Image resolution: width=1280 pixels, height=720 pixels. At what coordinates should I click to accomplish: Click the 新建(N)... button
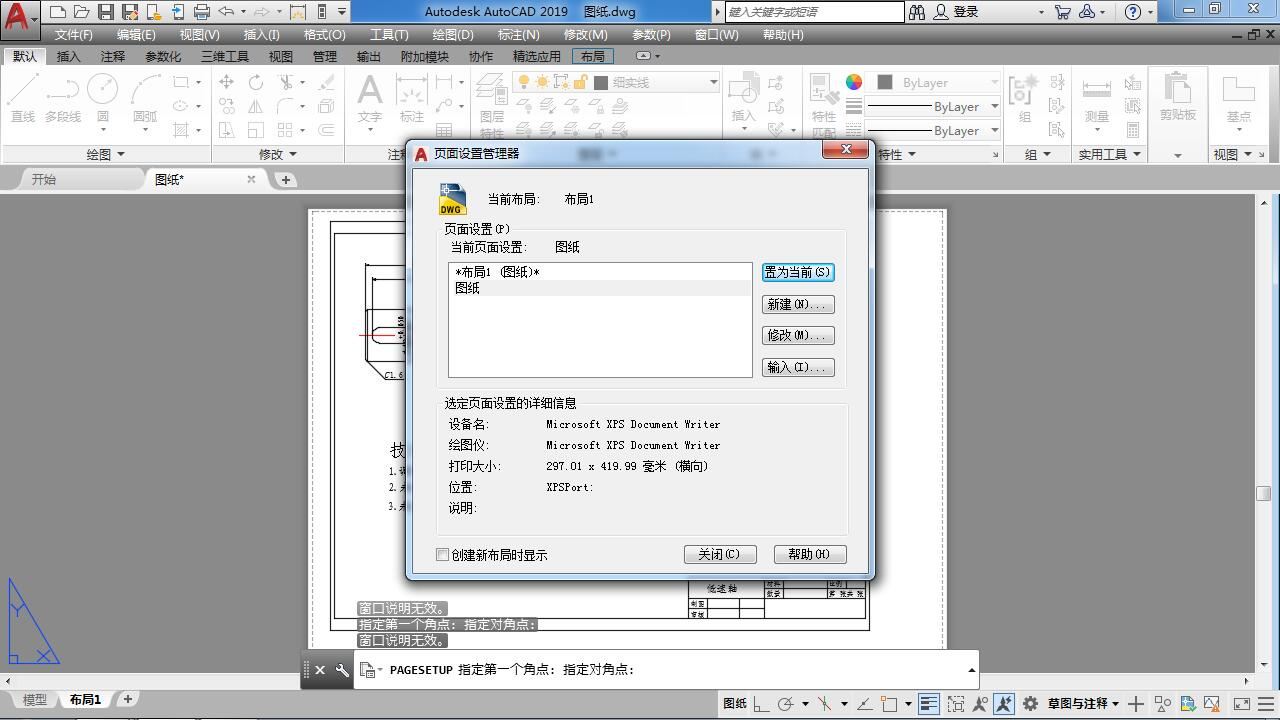click(798, 304)
